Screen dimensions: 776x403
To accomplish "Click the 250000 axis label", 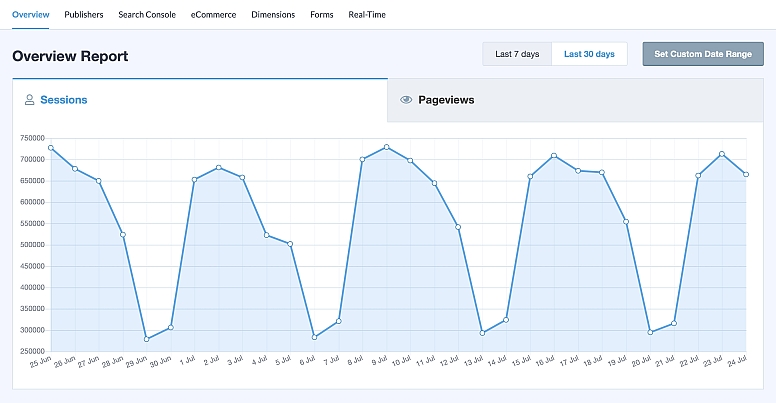I will [32, 352].
